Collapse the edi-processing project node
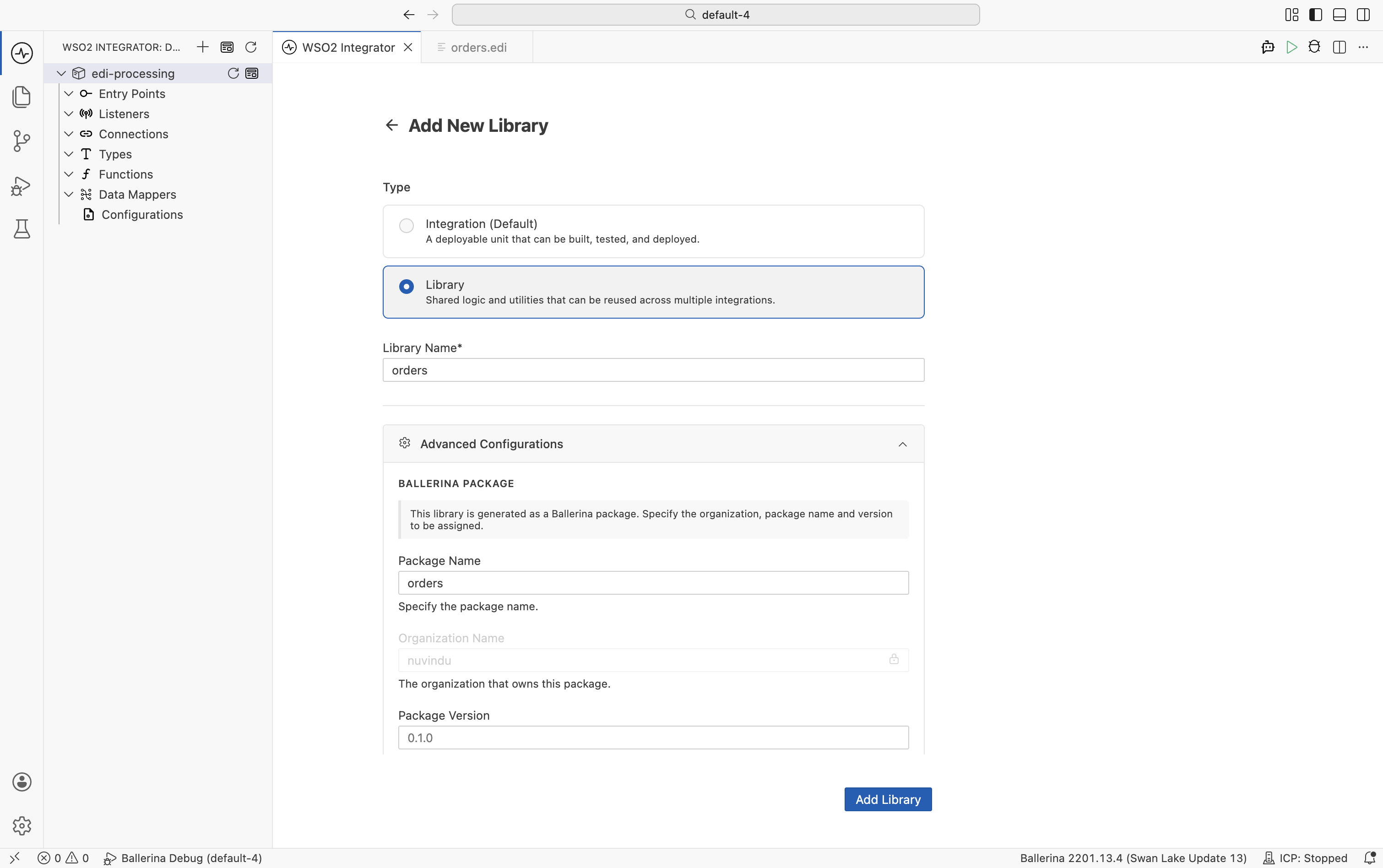Image resolution: width=1383 pixels, height=868 pixels. point(61,74)
